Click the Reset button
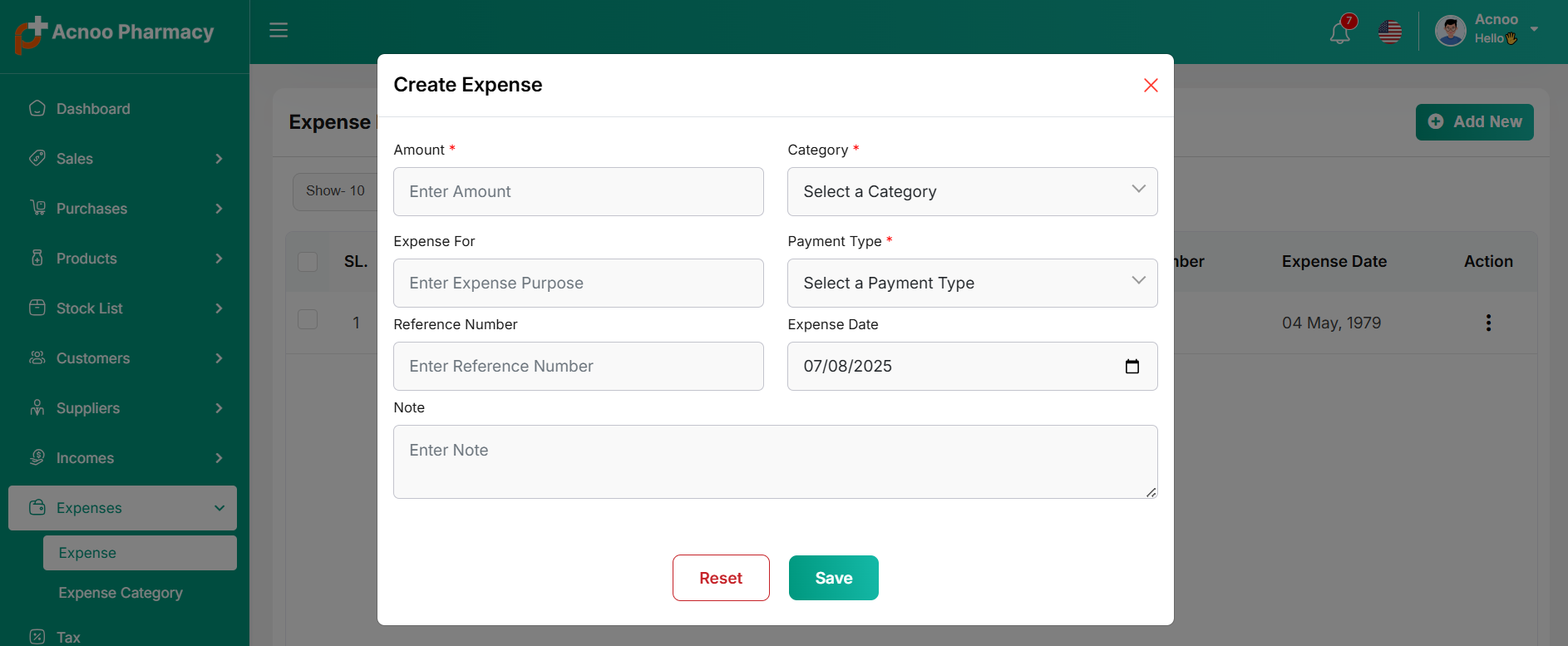 pos(720,578)
